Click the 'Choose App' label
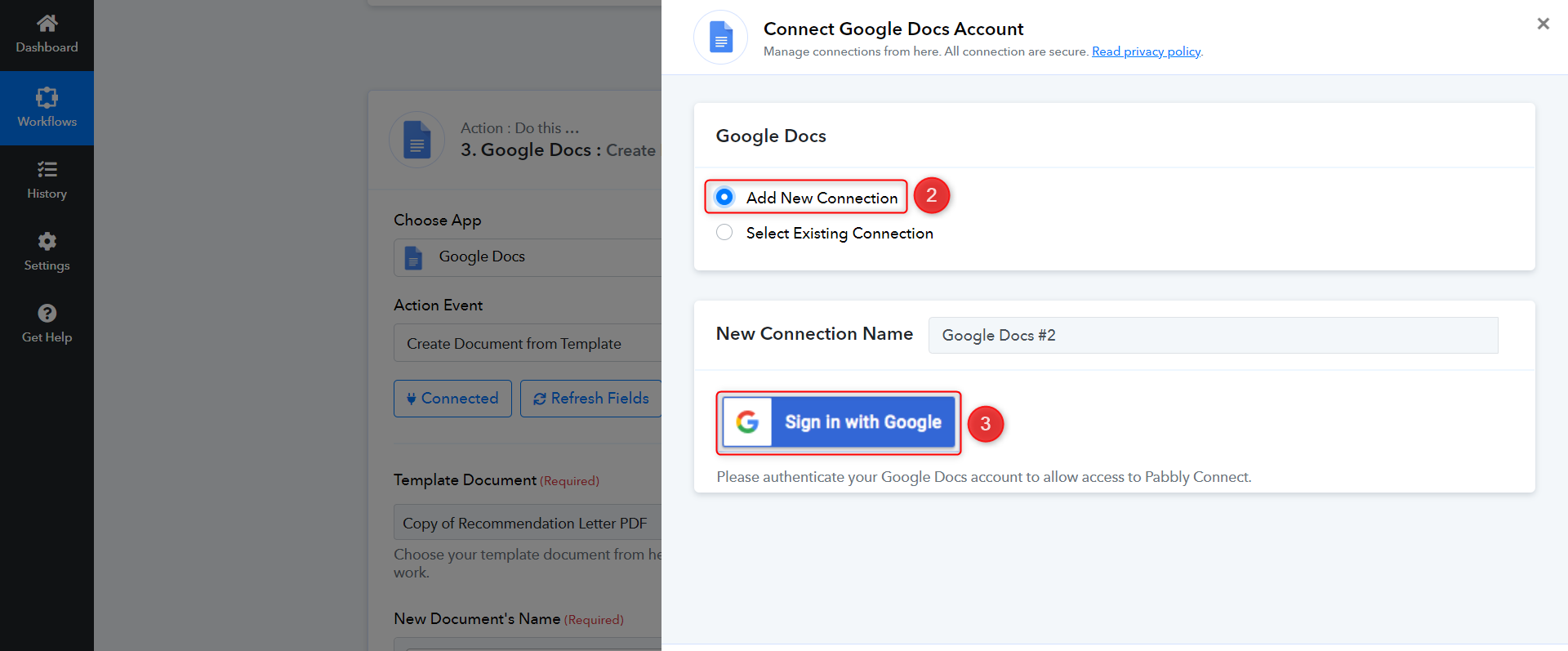 coord(438,220)
